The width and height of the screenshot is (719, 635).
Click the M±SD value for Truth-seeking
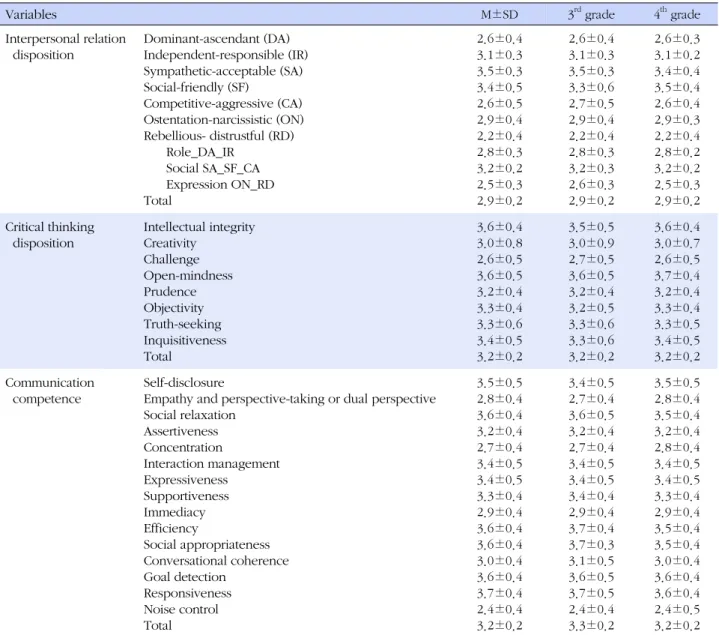coord(499,324)
